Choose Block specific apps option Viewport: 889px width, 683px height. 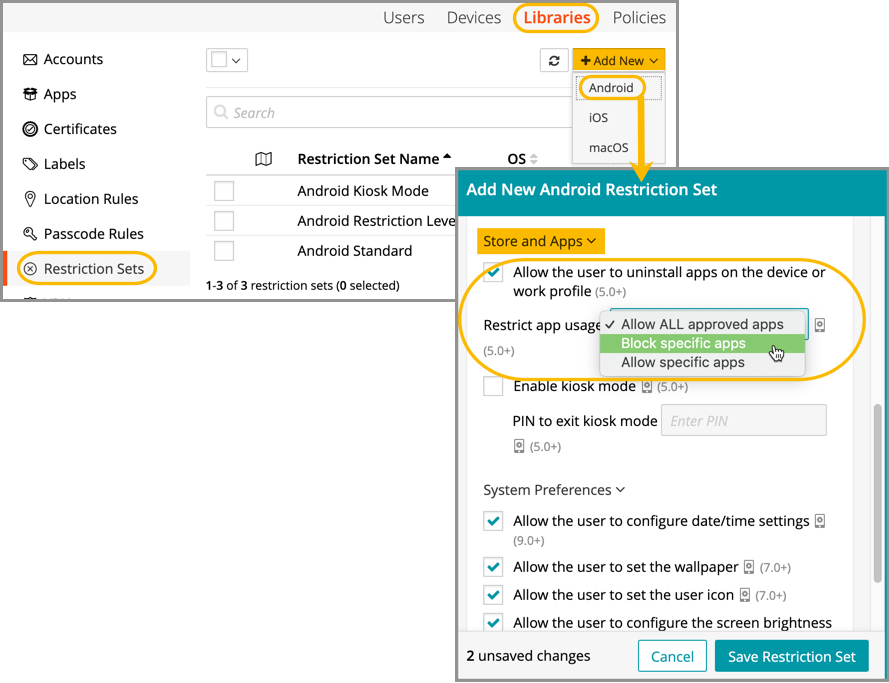point(683,343)
